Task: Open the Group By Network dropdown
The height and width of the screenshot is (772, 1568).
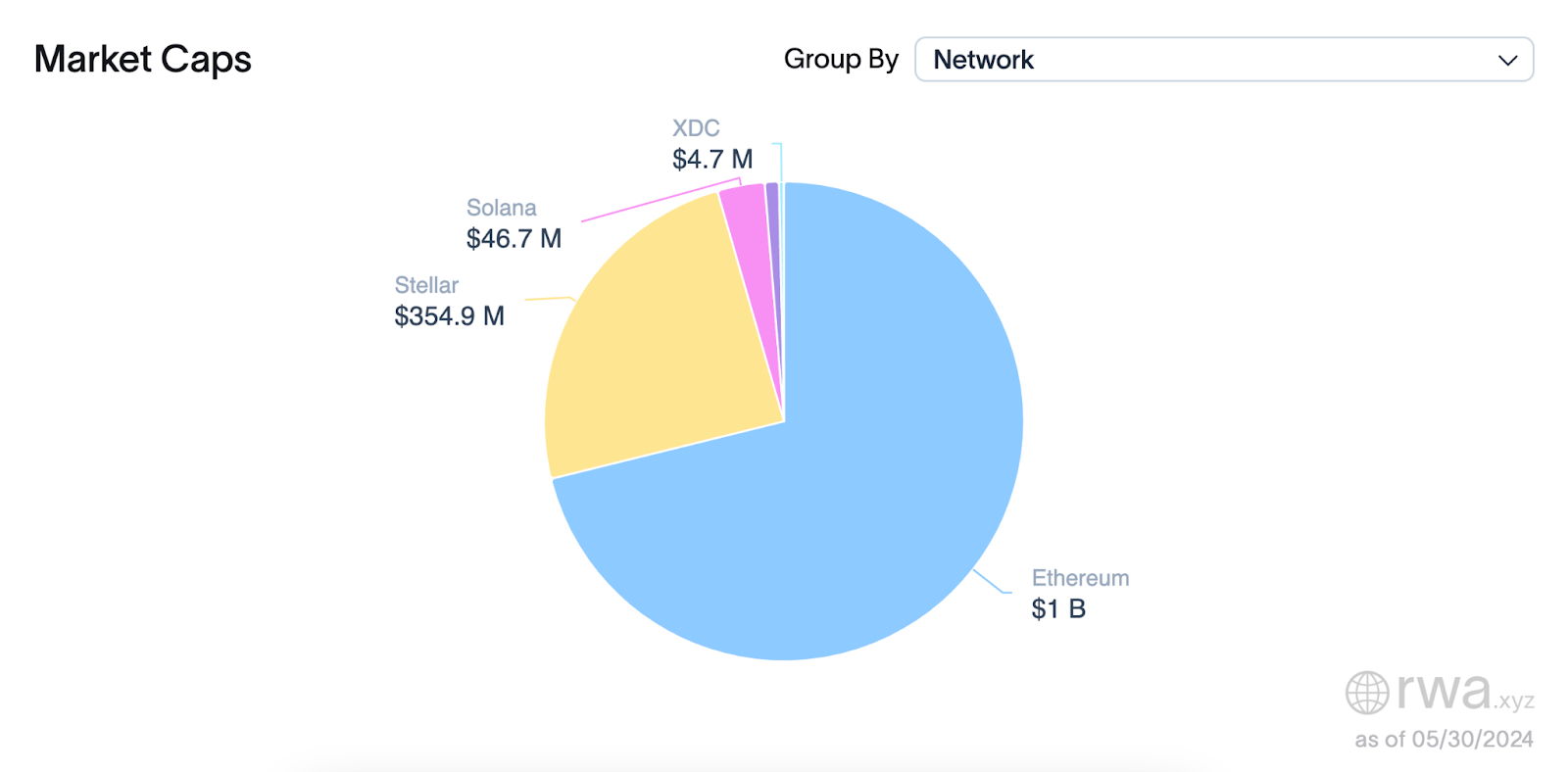Action: pos(1223,60)
